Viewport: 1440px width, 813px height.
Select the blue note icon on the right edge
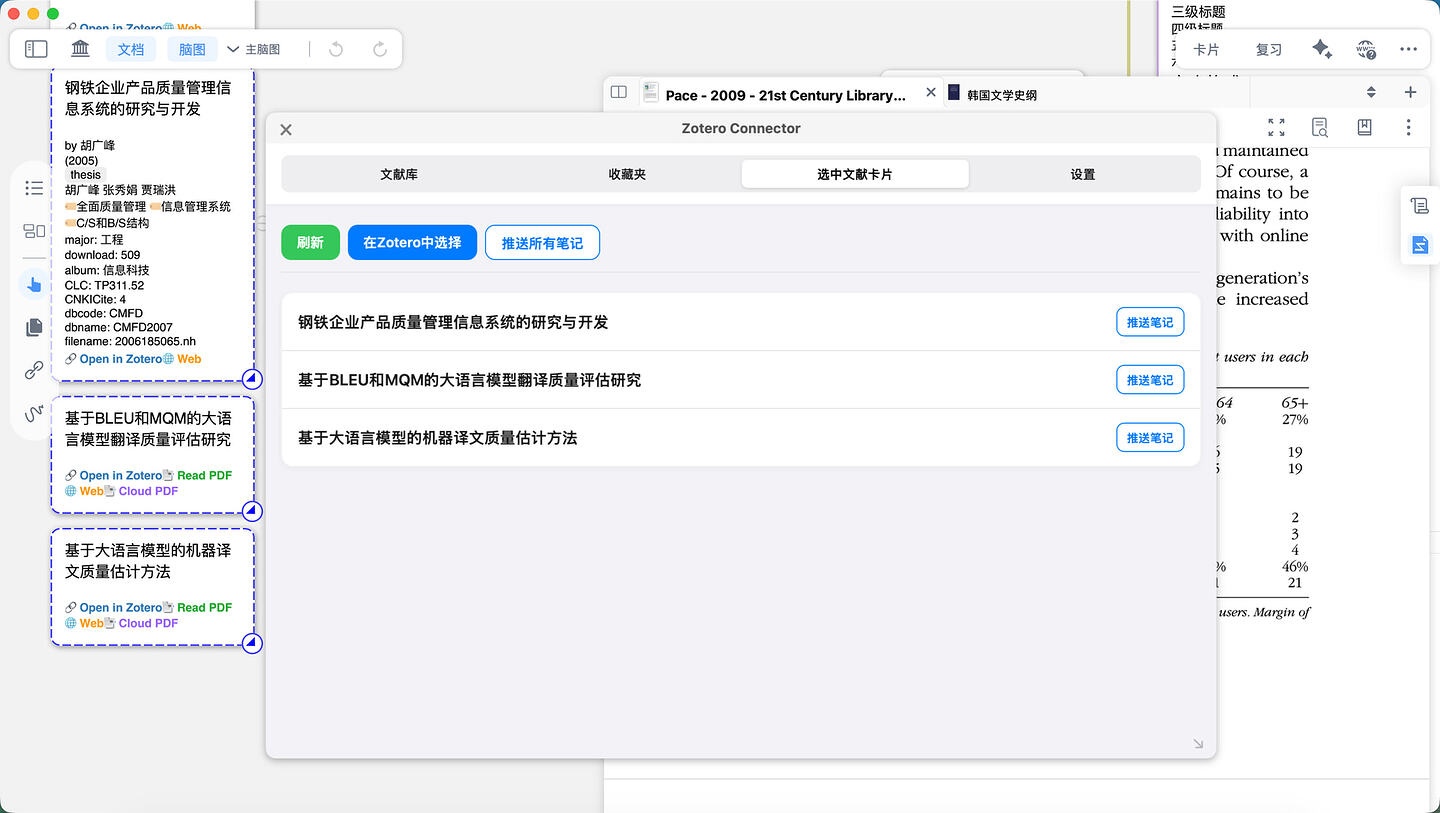click(1420, 243)
